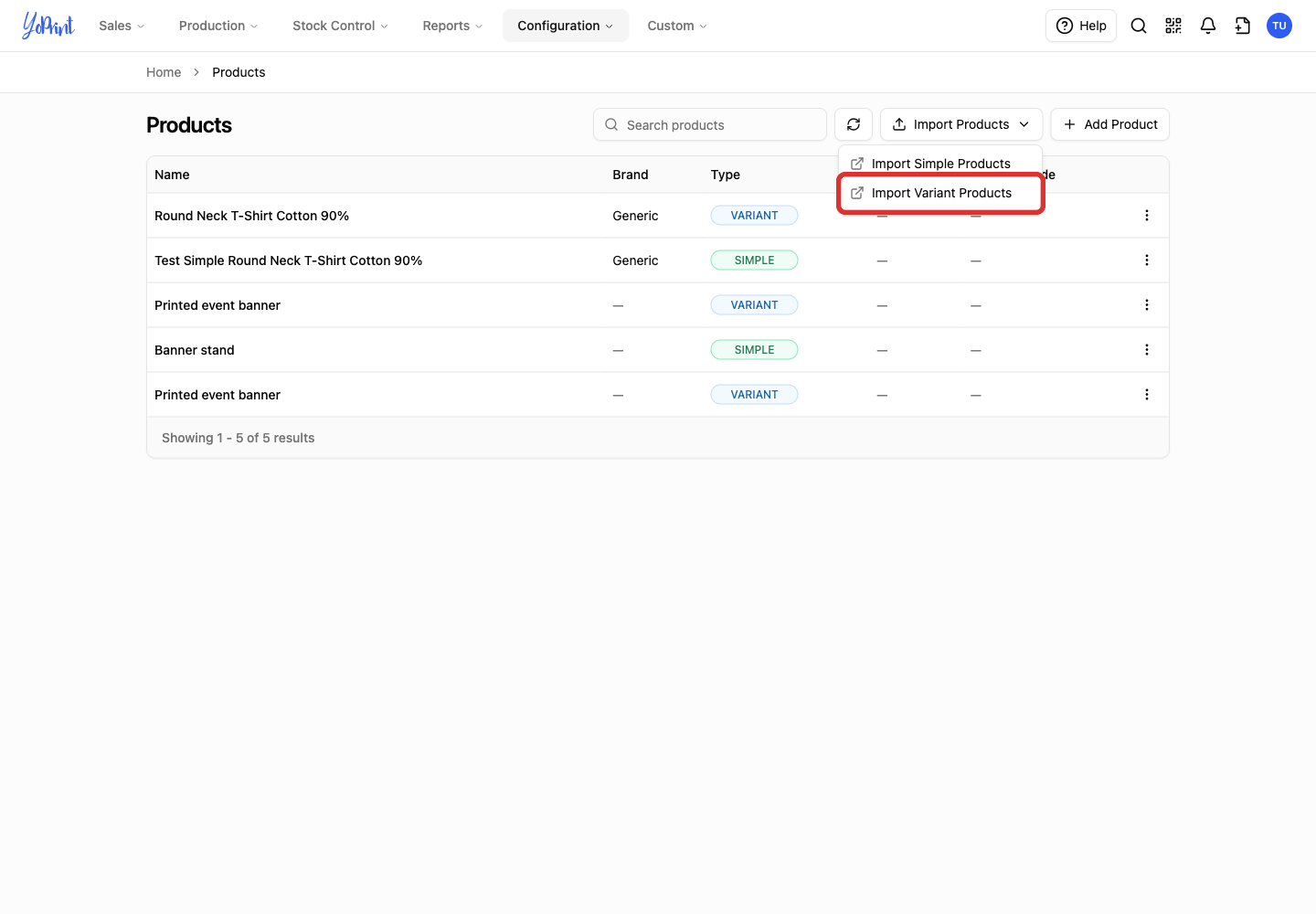Expand the Sales menu
This screenshot has width=1316, height=914.
click(x=122, y=26)
